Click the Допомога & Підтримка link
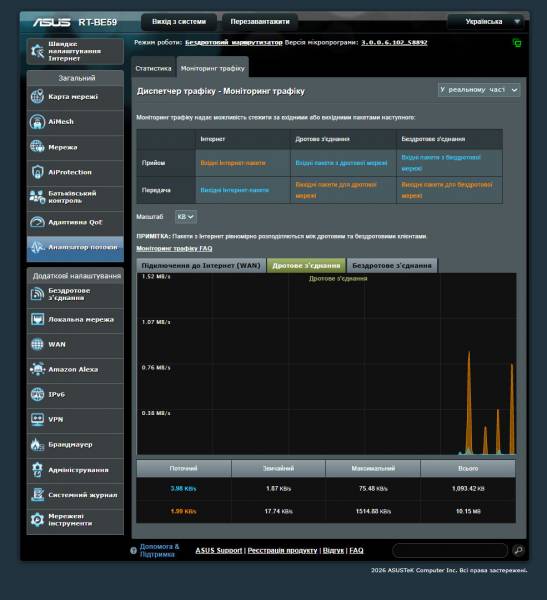The height and width of the screenshot is (600, 547). (159, 550)
